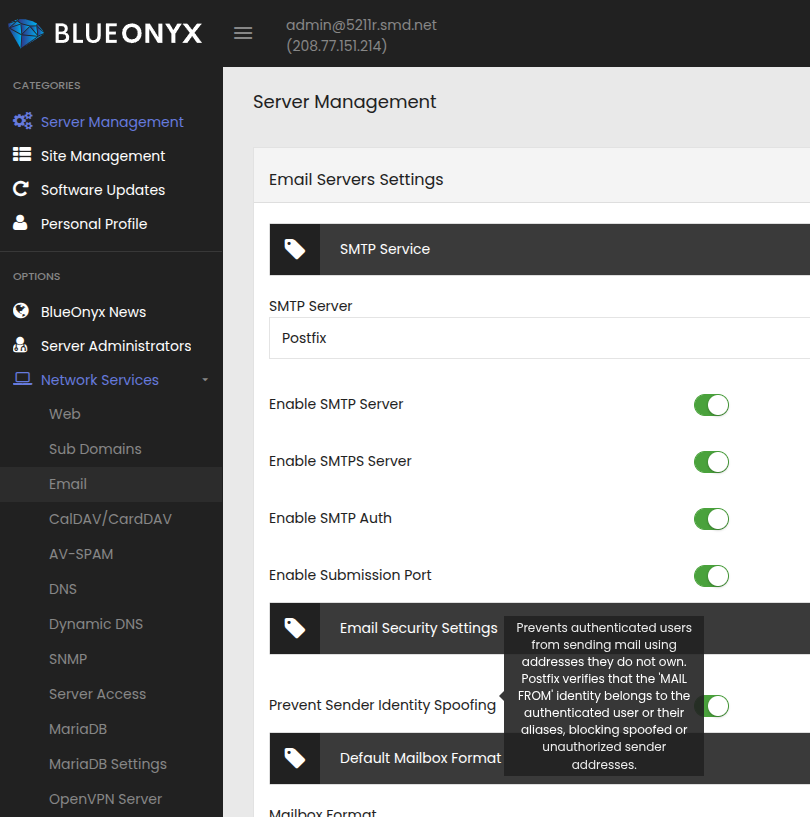Click the BlueOnyx diamond logo icon
Viewport: 810px width, 817px height.
(x=26, y=33)
